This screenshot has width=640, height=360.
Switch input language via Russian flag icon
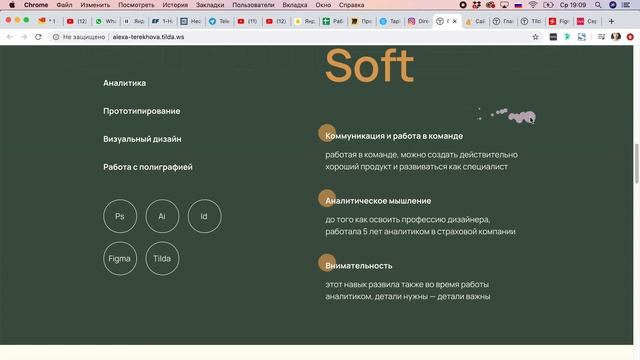(518, 5)
